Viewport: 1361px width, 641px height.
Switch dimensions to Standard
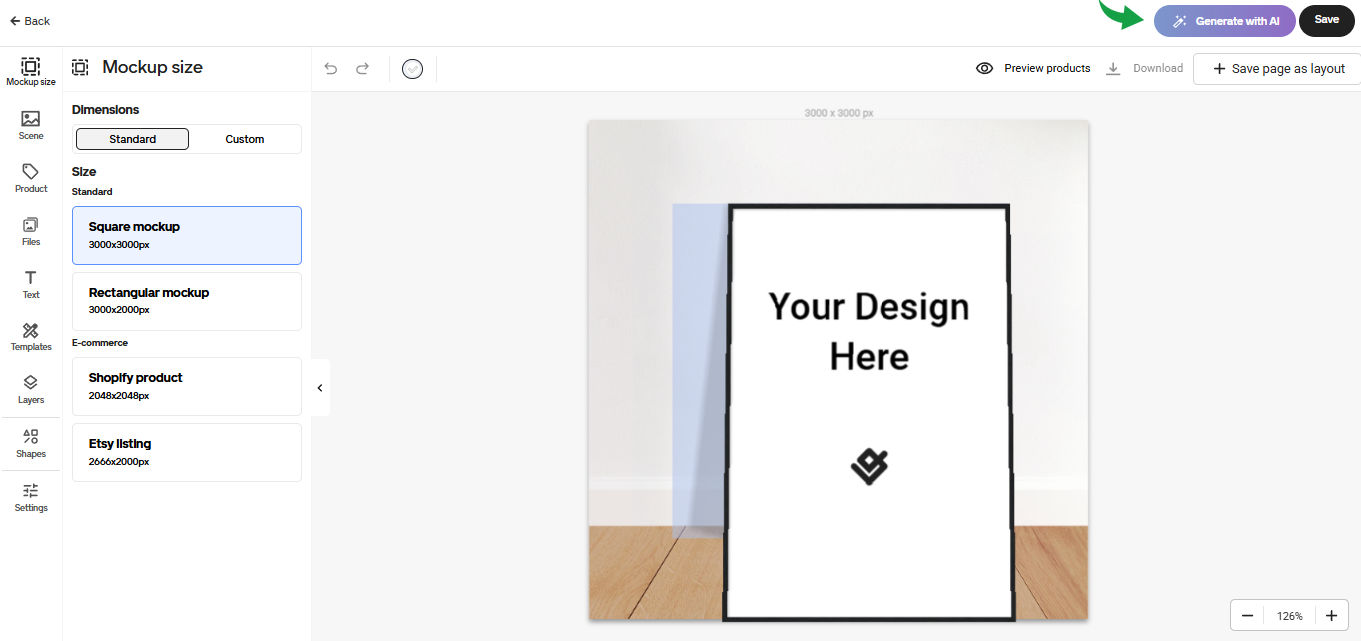click(x=133, y=139)
